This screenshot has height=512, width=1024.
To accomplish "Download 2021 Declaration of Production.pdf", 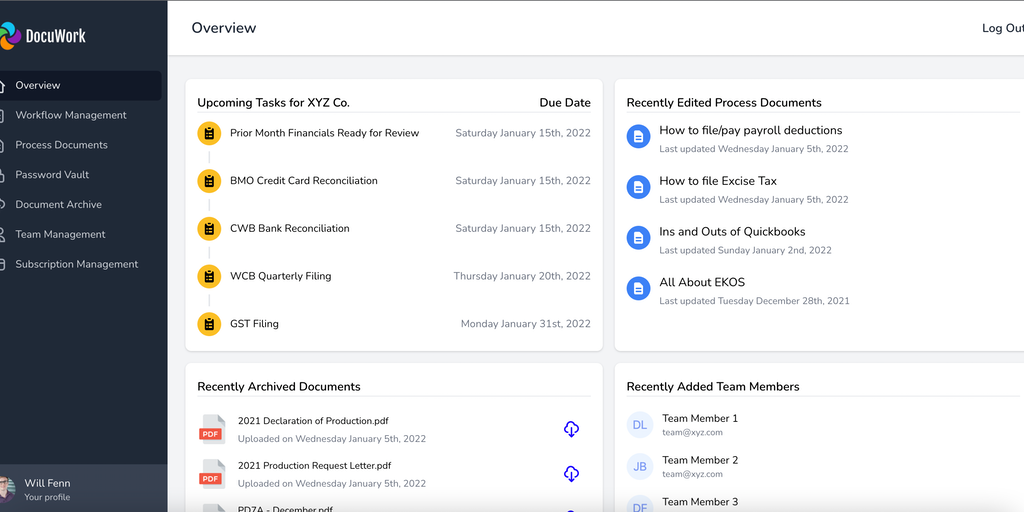I will [571, 429].
